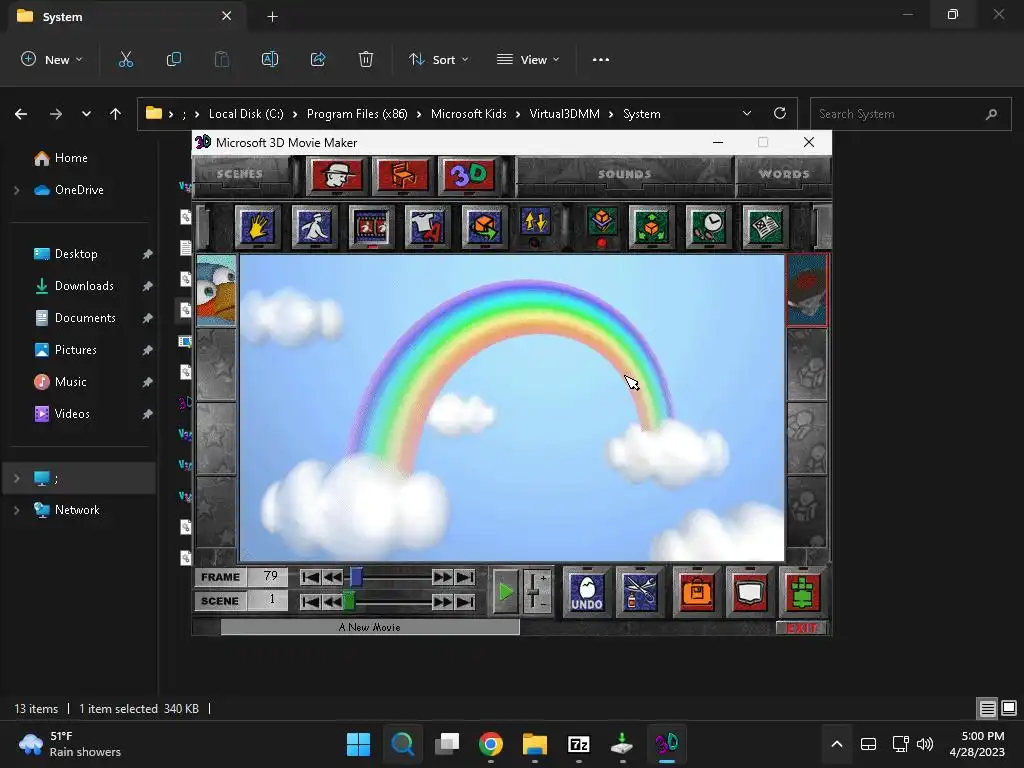Play the movie with green play button
This screenshot has height=768, width=1024.
tap(505, 592)
